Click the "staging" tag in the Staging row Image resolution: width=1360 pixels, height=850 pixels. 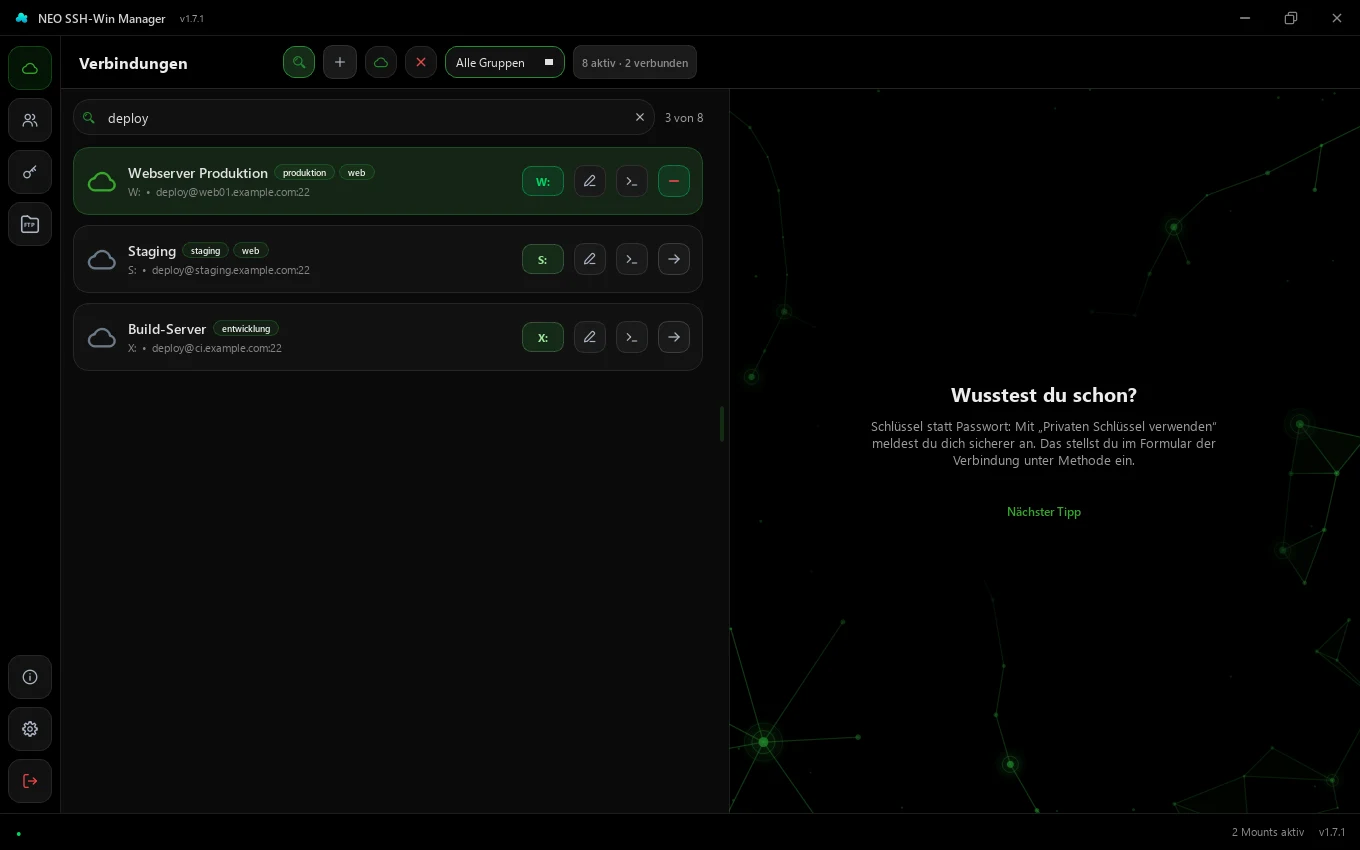coord(205,251)
